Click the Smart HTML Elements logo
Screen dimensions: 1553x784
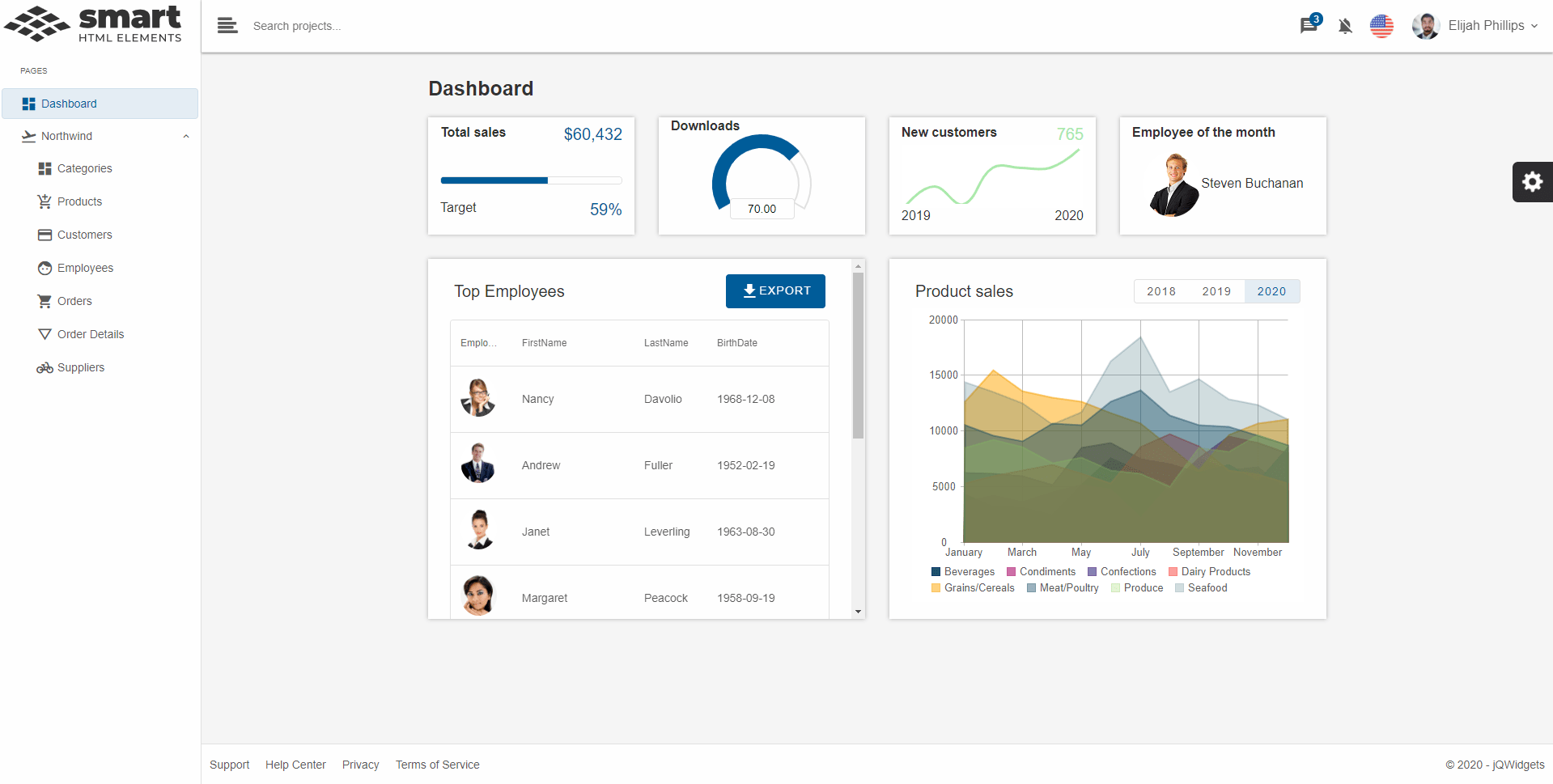click(x=93, y=23)
